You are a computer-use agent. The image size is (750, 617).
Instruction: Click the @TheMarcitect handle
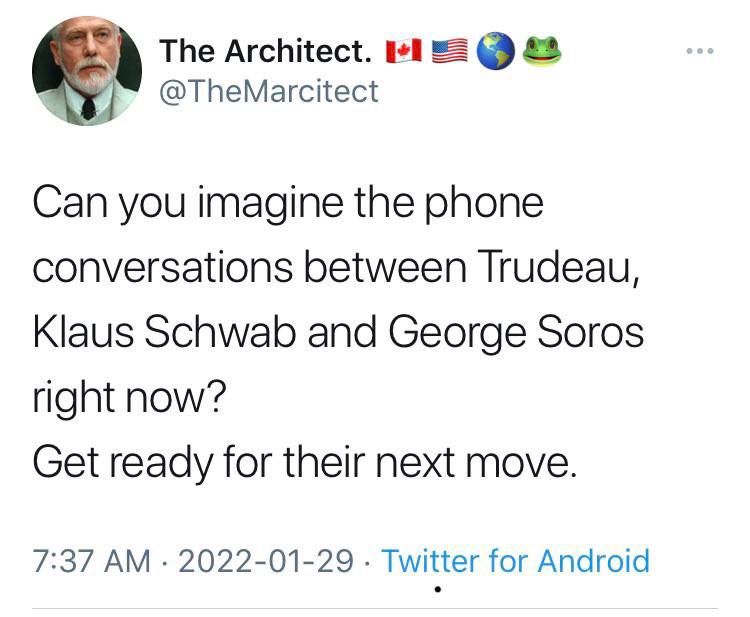269,91
